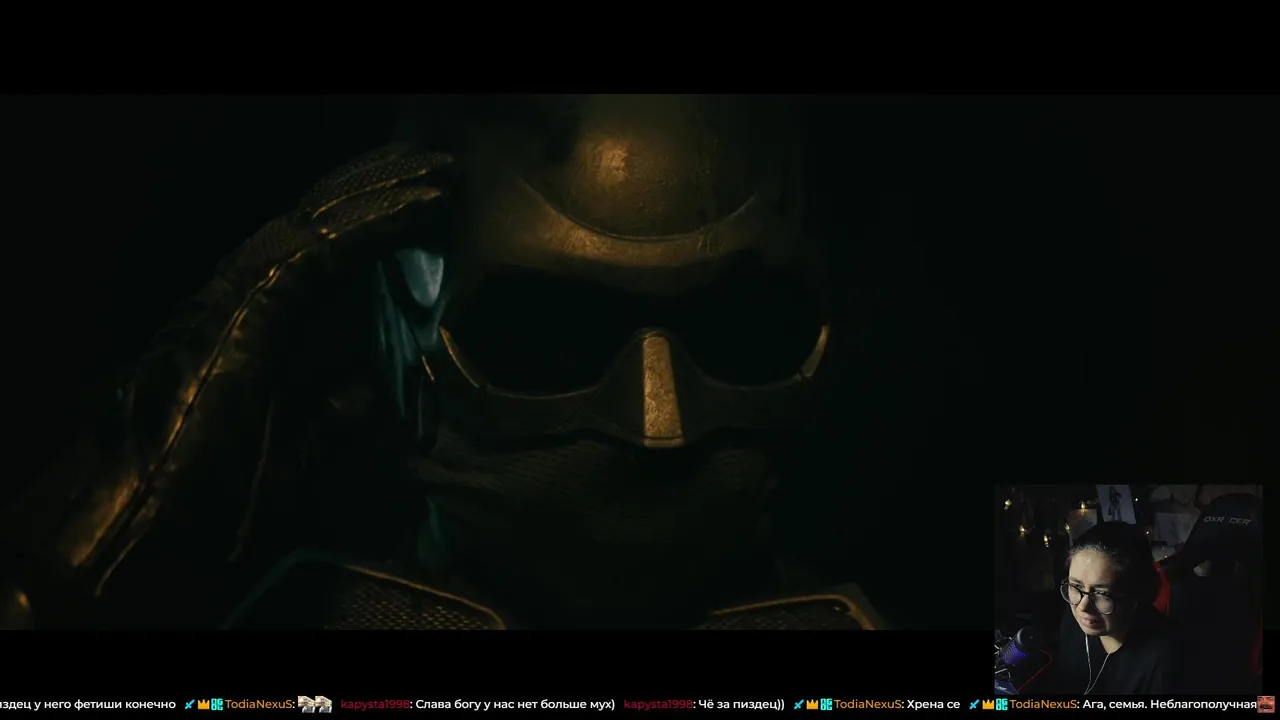Select the message 'Ага, семья. Неблагополучная'
The image size is (1280, 720).
1169,704
